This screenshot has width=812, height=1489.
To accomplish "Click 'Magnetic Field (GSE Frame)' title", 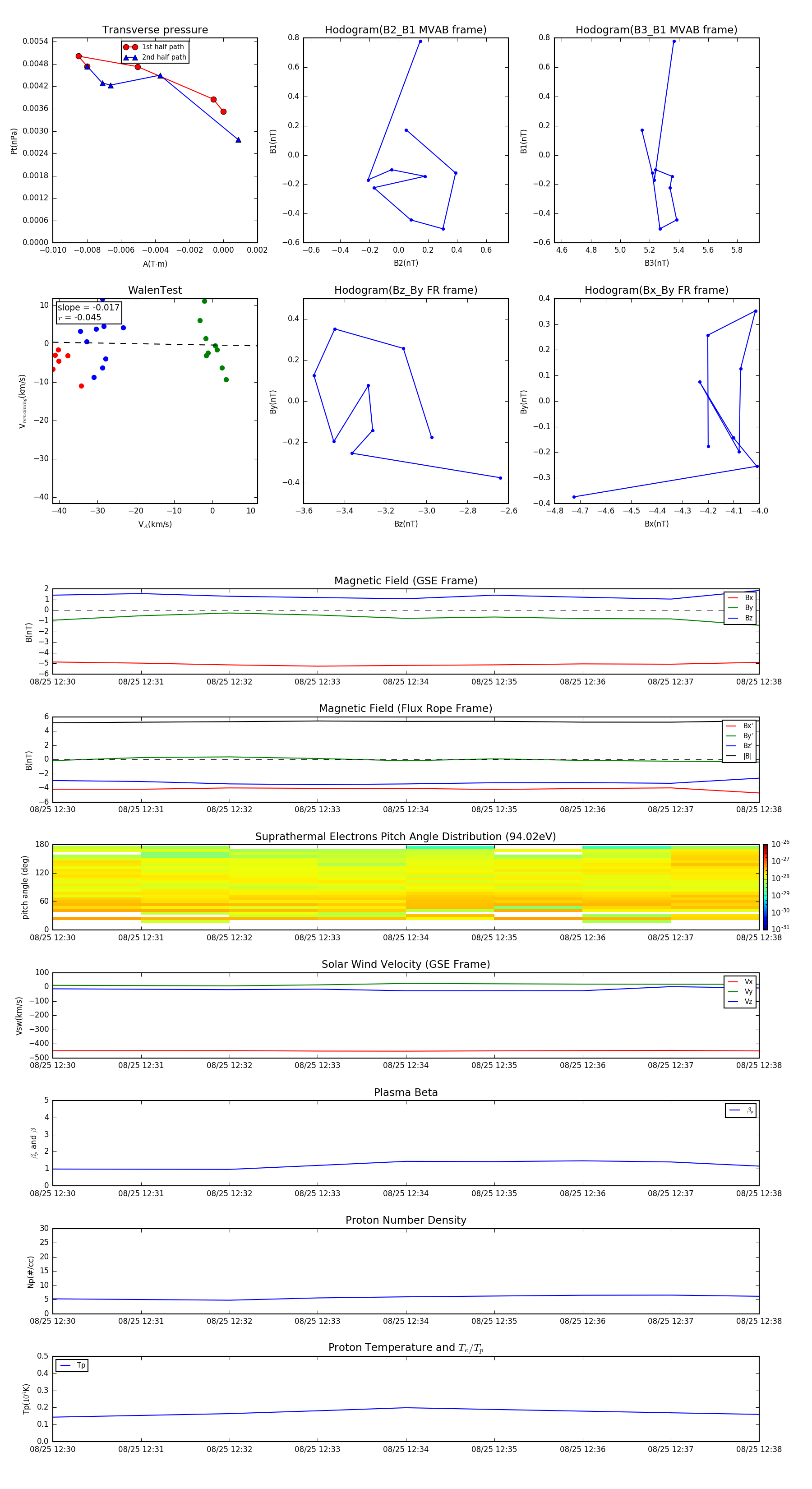I will [x=406, y=581].
